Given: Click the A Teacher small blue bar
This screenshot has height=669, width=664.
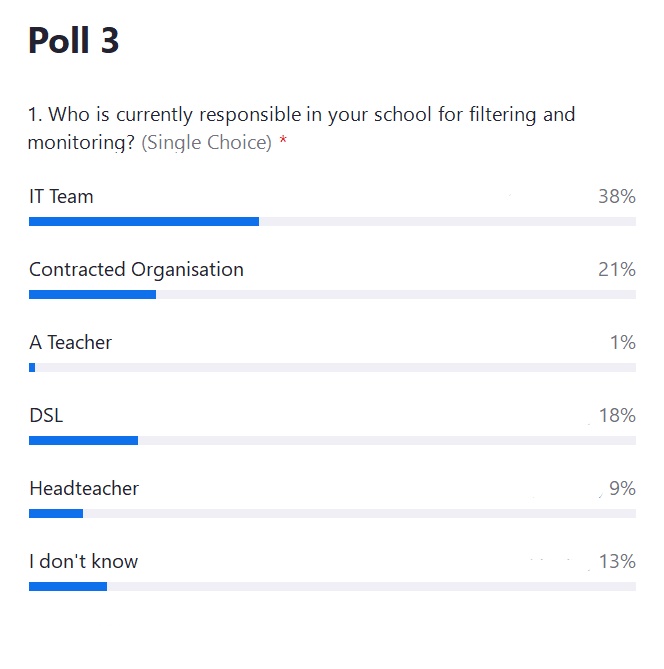Looking at the screenshot, I should 32,367.
